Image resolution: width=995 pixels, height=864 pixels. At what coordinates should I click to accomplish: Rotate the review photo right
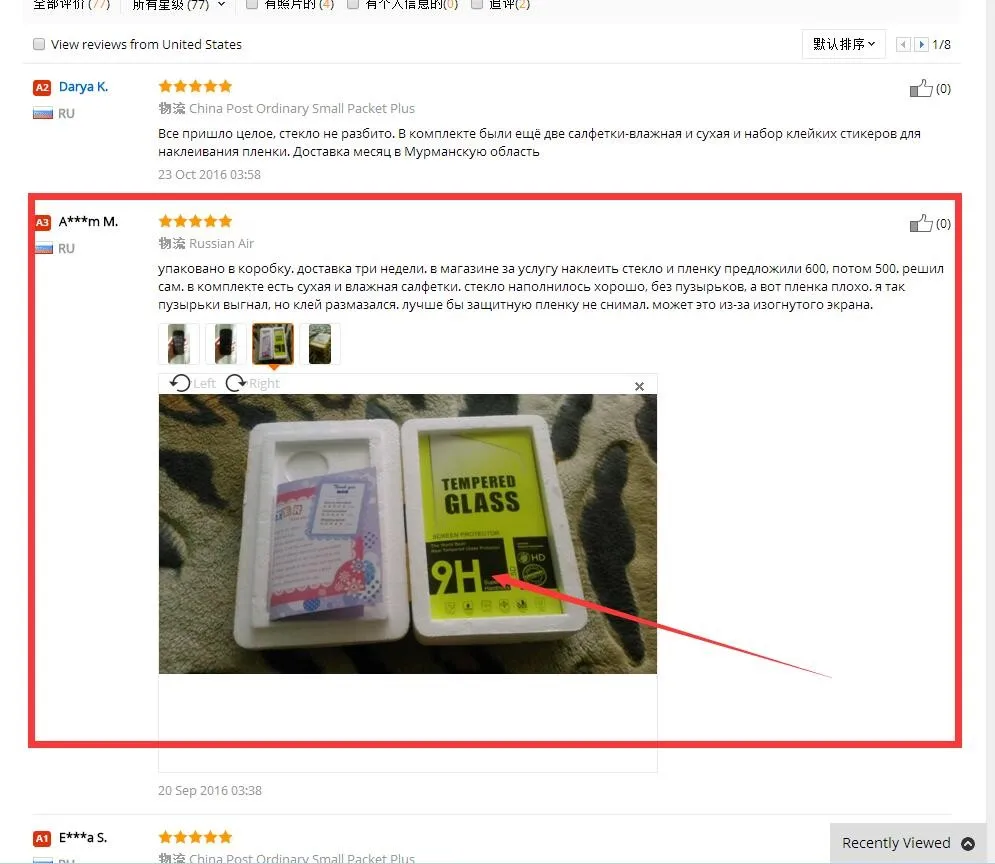click(253, 383)
